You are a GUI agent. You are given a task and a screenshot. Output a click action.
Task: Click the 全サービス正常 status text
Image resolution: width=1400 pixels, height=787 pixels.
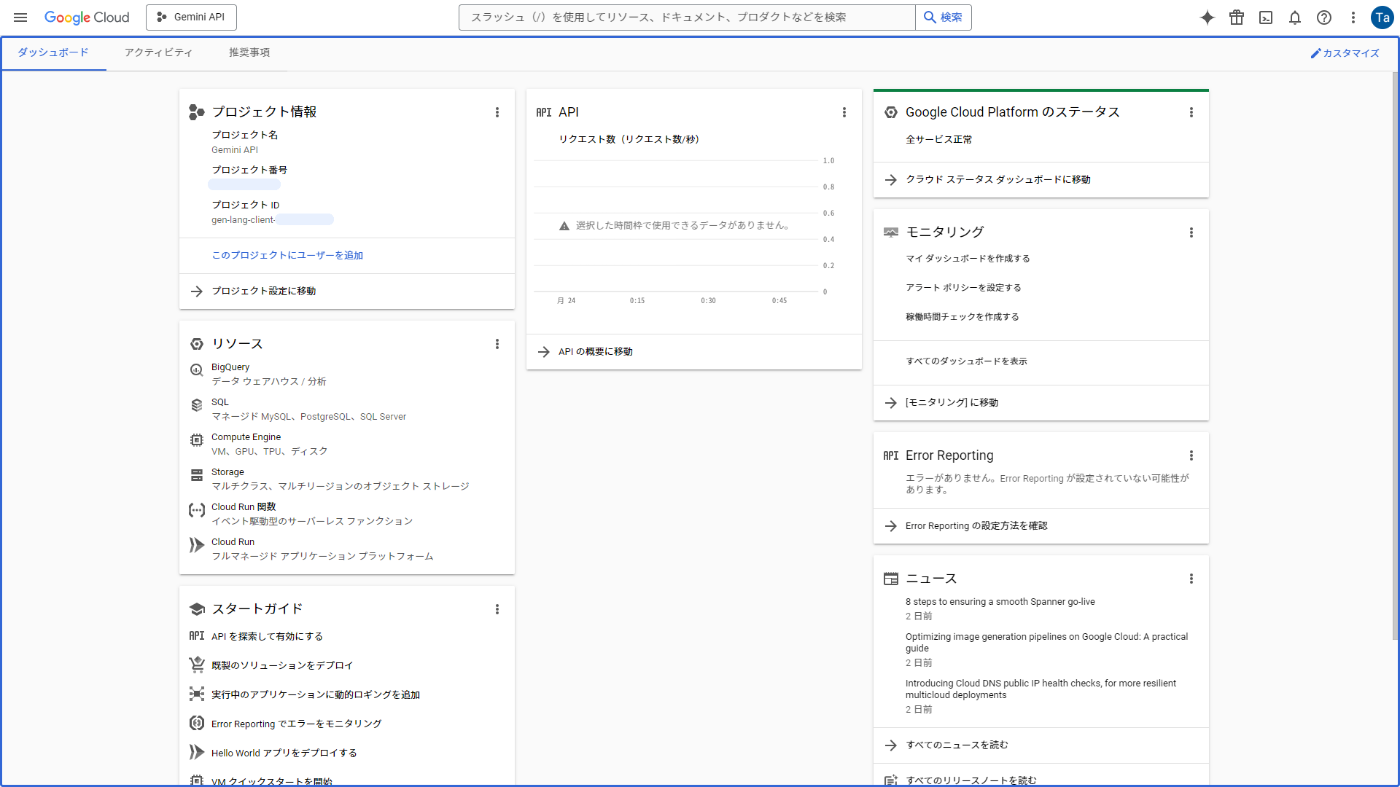point(939,140)
